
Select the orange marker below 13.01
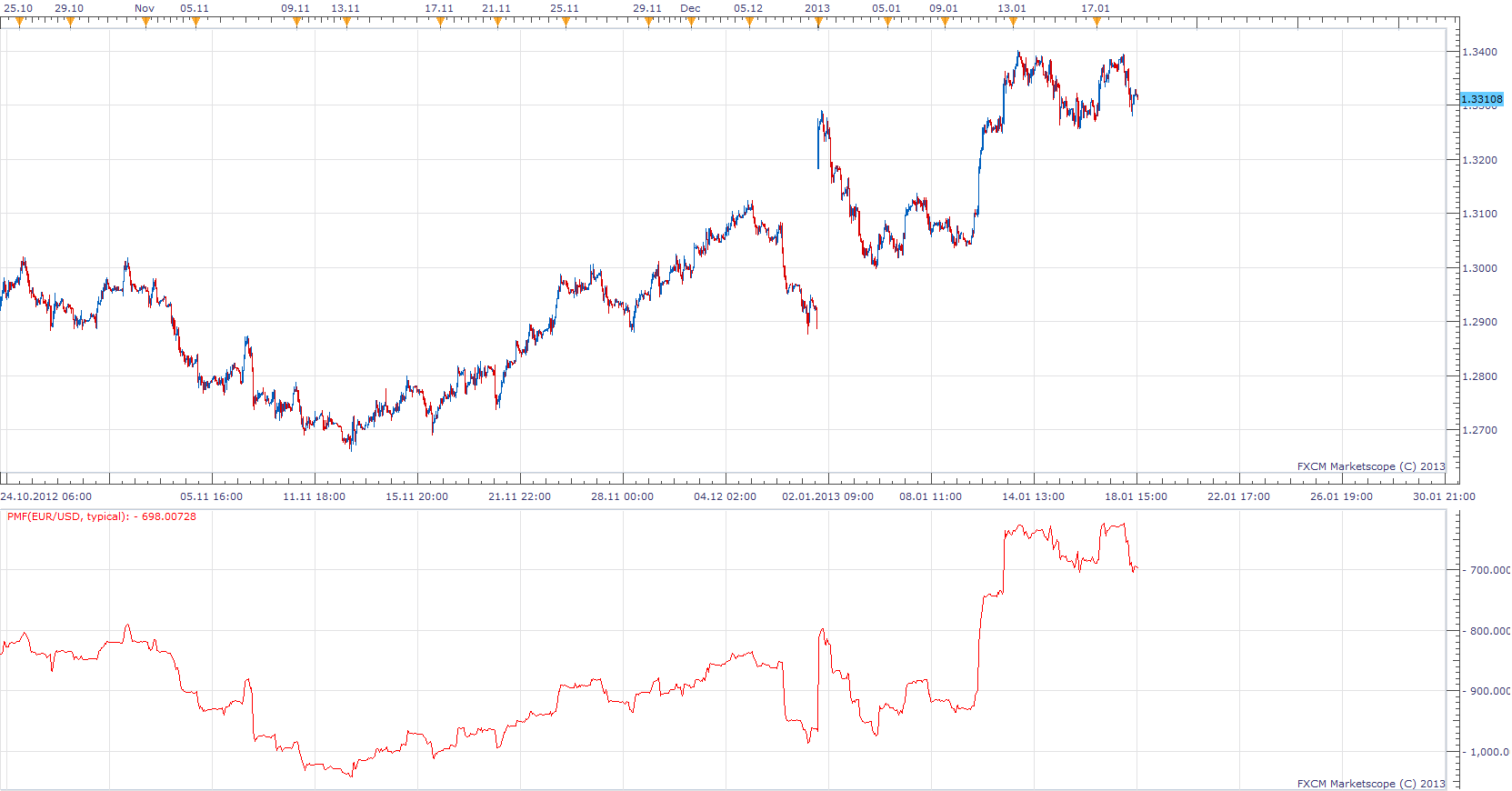(1013, 22)
